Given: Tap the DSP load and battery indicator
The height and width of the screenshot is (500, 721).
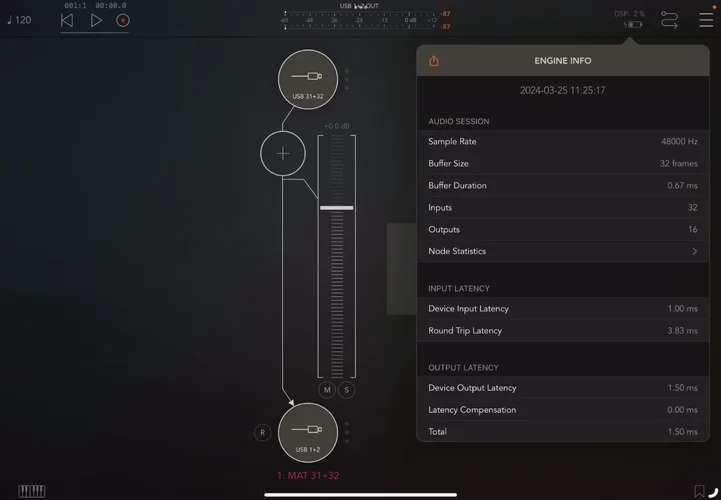Looking at the screenshot, I should tap(630, 19).
